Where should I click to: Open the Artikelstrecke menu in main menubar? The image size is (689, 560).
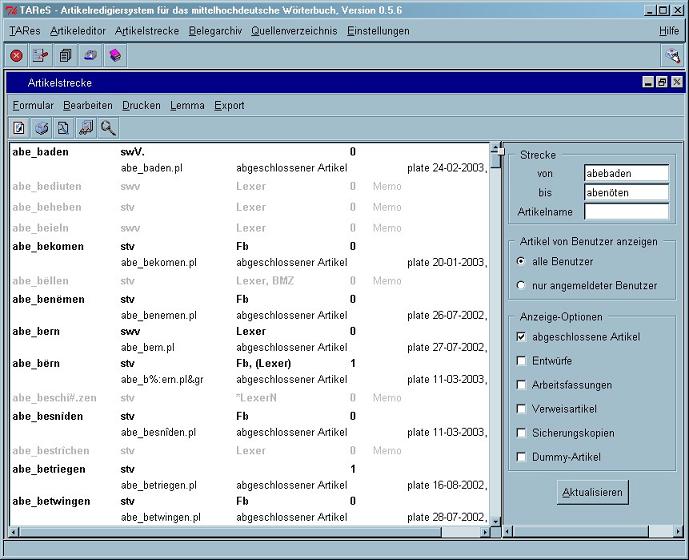point(147,31)
